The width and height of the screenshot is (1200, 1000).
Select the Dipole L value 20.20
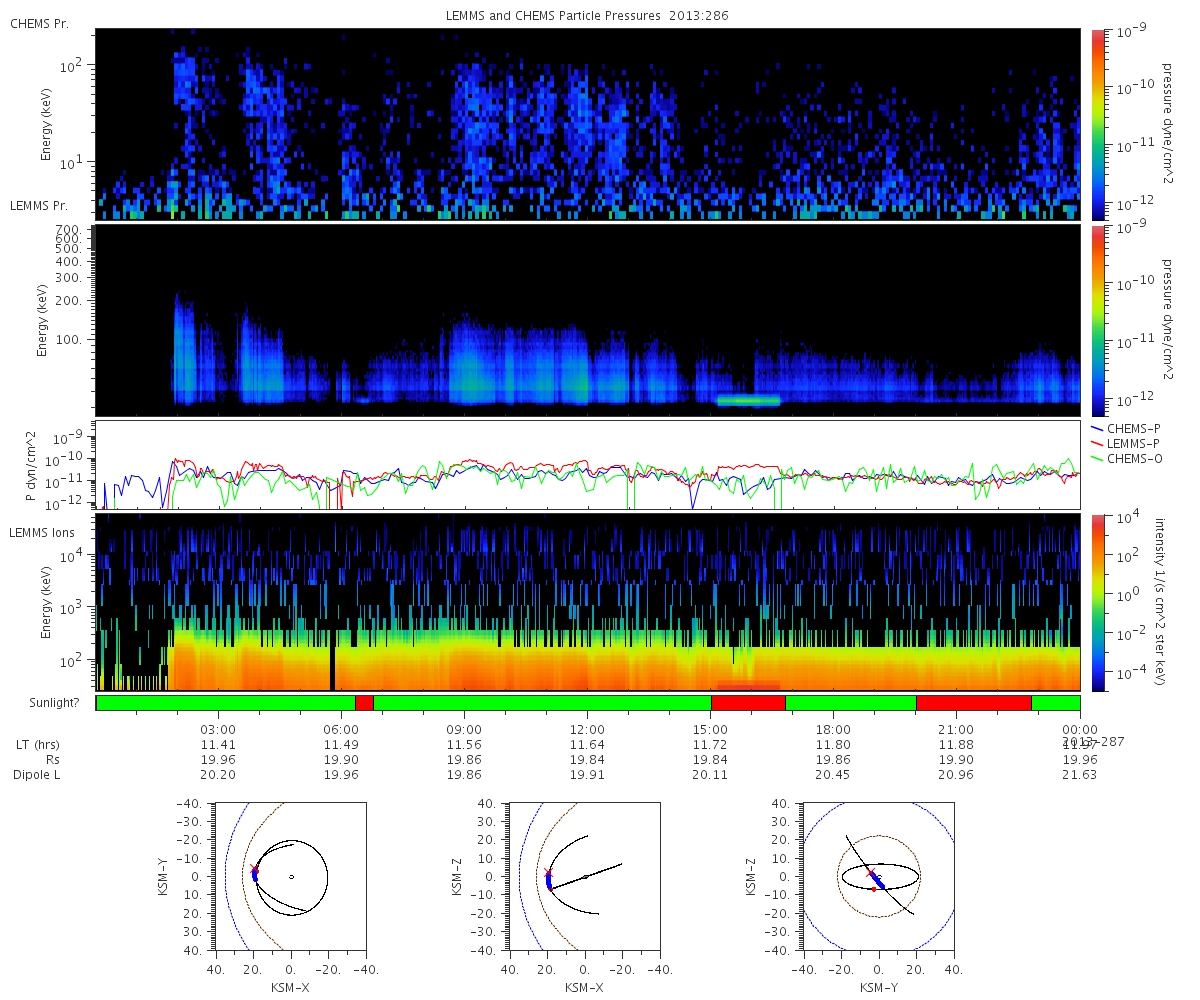[x=218, y=775]
